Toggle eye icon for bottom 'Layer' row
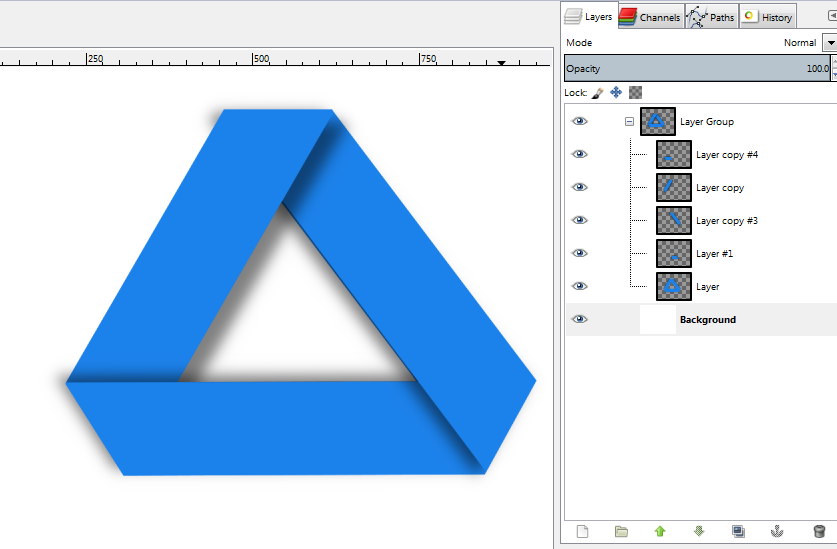The width and height of the screenshot is (837, 549). 580,286
